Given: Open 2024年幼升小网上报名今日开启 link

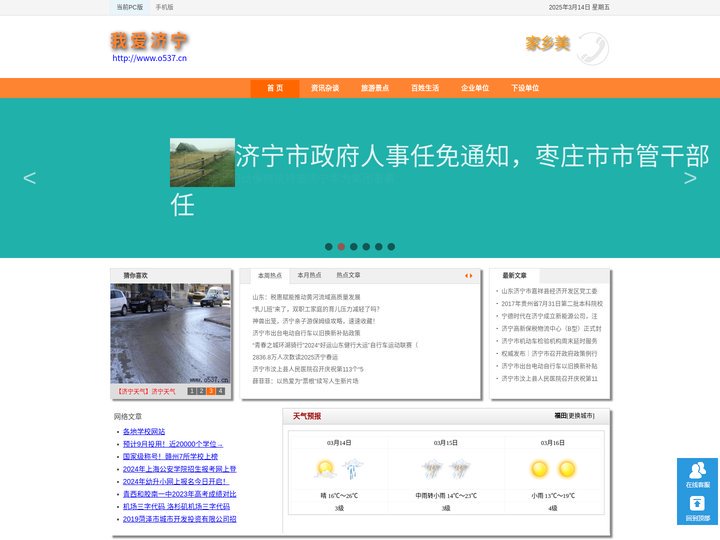Looking at the screenshot, I should click(175, 482).
